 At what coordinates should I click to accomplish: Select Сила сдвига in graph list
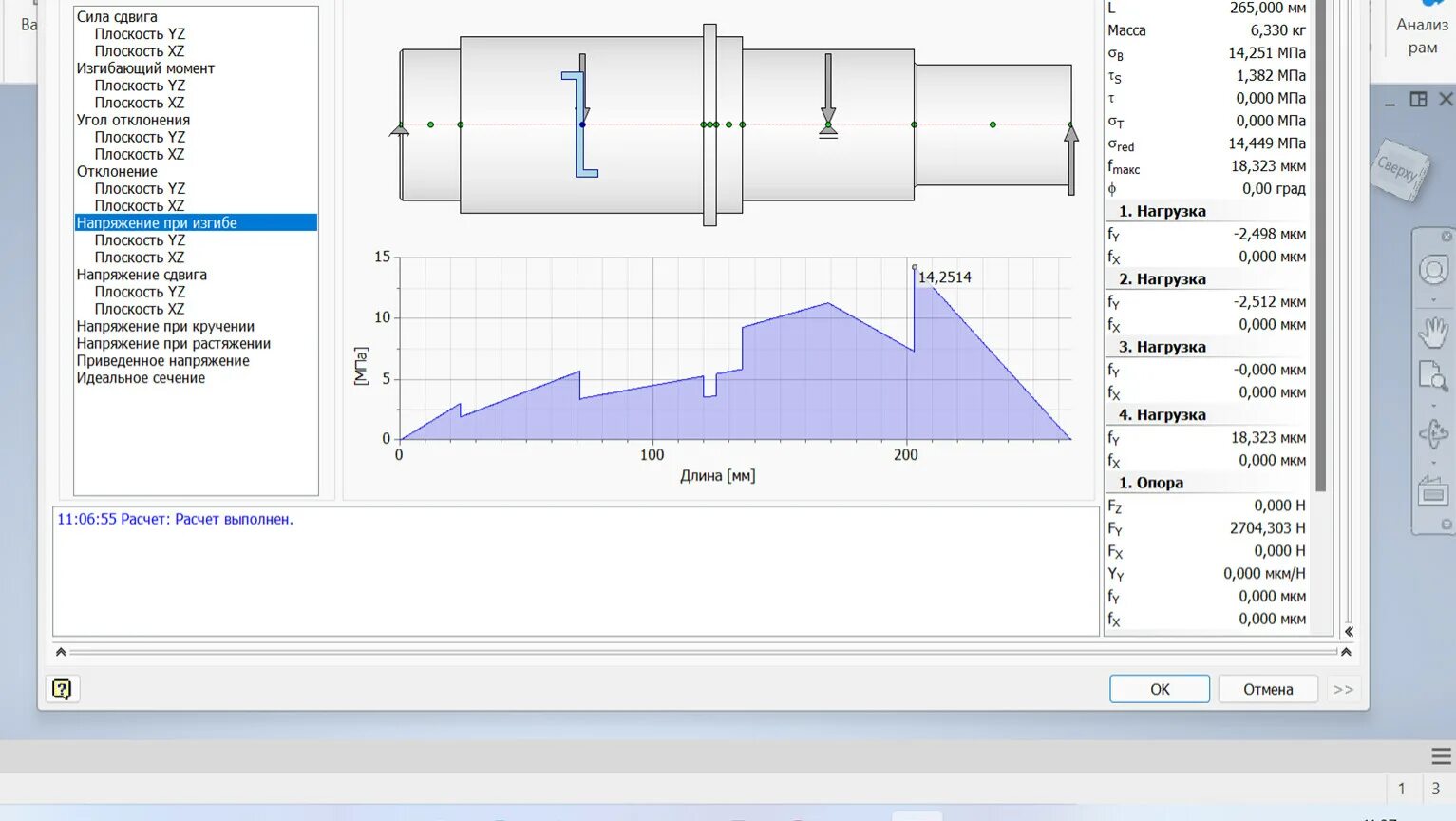coord(117,16)
